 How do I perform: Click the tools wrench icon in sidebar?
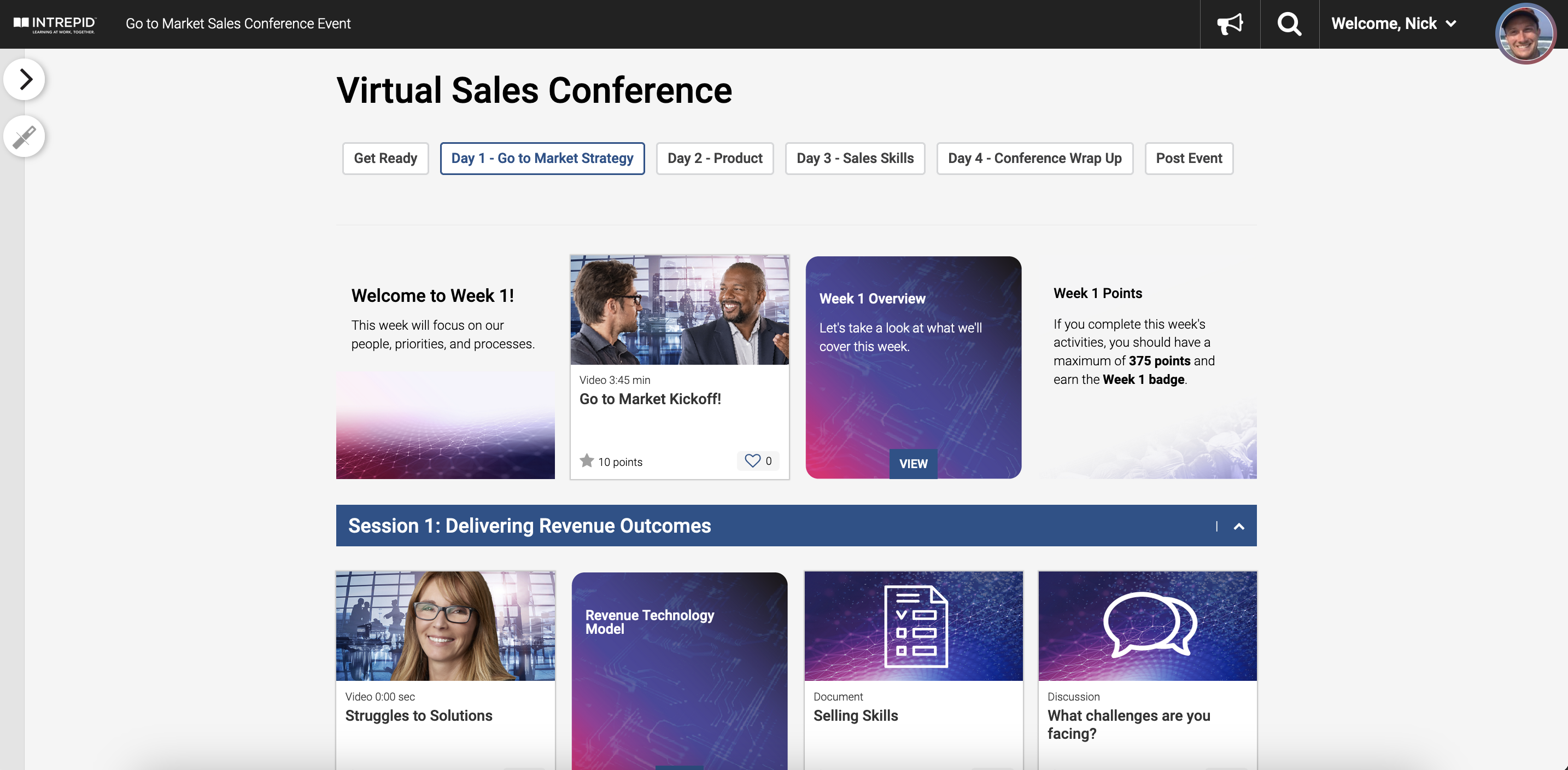(x=25, y=136)
